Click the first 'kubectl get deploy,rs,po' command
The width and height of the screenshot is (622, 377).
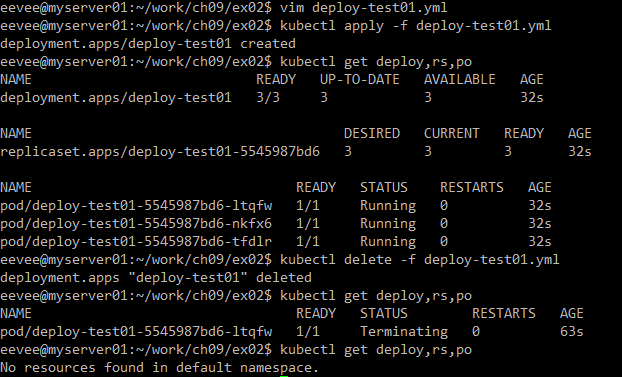376,62
